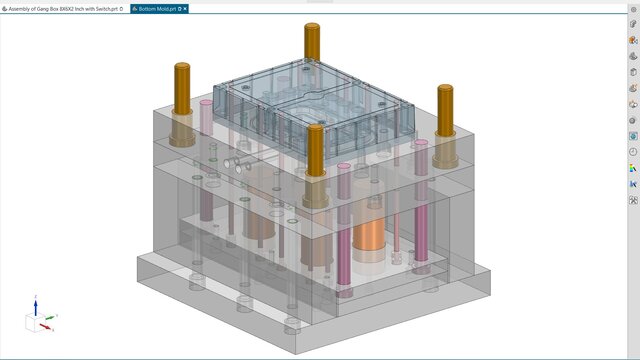Open the Part Navigator icon in sidebar
The height and width of the screenshot is (360, 640).
pos(633,56)
